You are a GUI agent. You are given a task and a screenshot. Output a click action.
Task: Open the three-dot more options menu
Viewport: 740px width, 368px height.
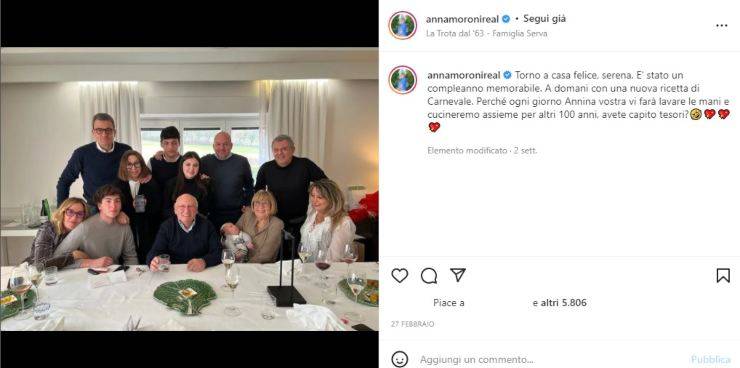(x=722, y=26)
